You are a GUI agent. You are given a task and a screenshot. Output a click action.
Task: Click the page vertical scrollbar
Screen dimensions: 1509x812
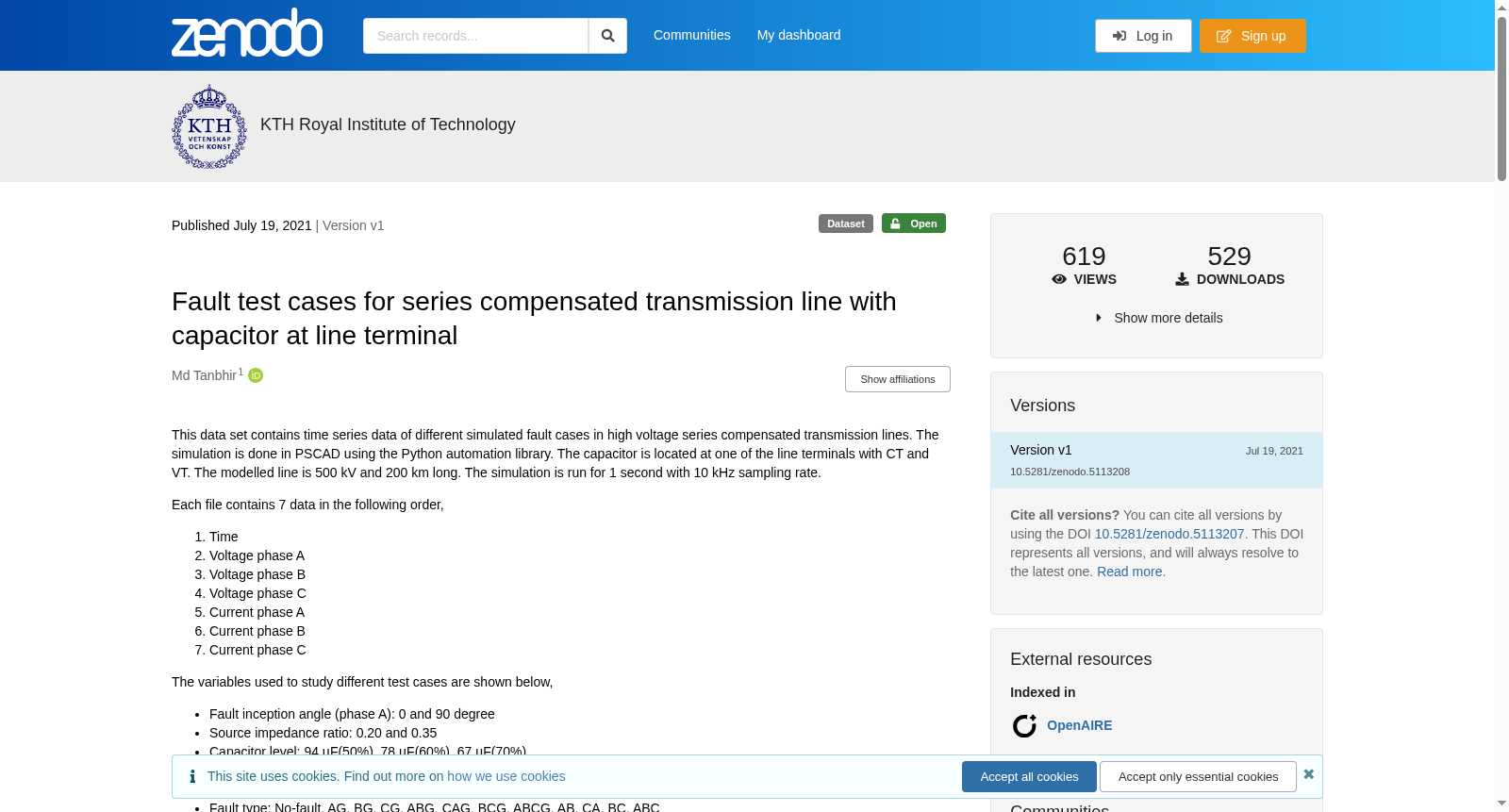(x=1501, y=406)
